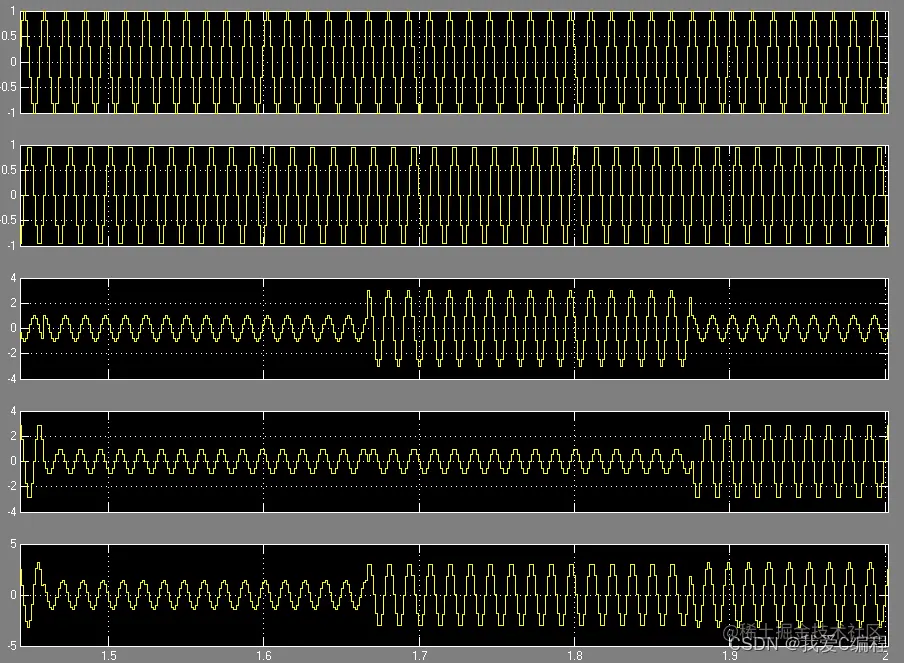904x663 pixels.
Task: Click the second scope plot ranging -1 to 1
Action: pyautogui.click(x=454, y=195)
